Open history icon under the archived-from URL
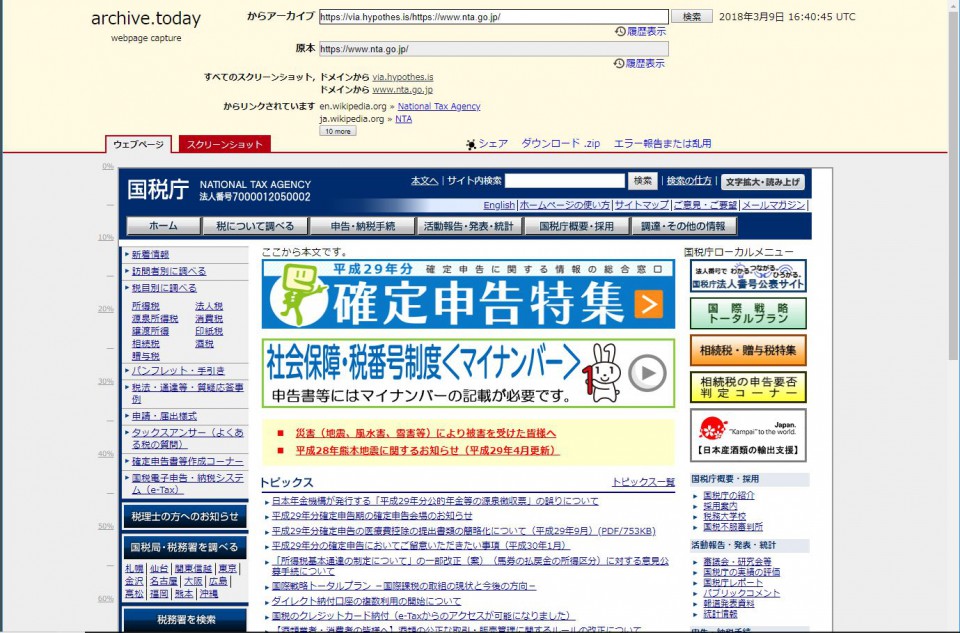Viewport: 960px width, 633px height. (x=620, y=31)
